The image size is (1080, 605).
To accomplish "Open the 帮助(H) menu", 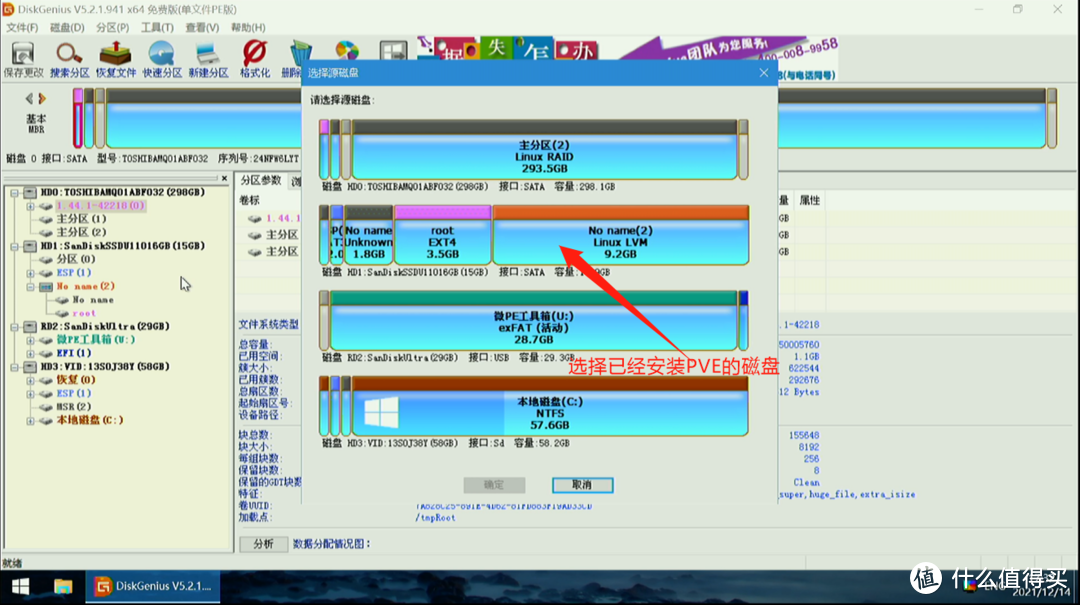I will [248, 28].
